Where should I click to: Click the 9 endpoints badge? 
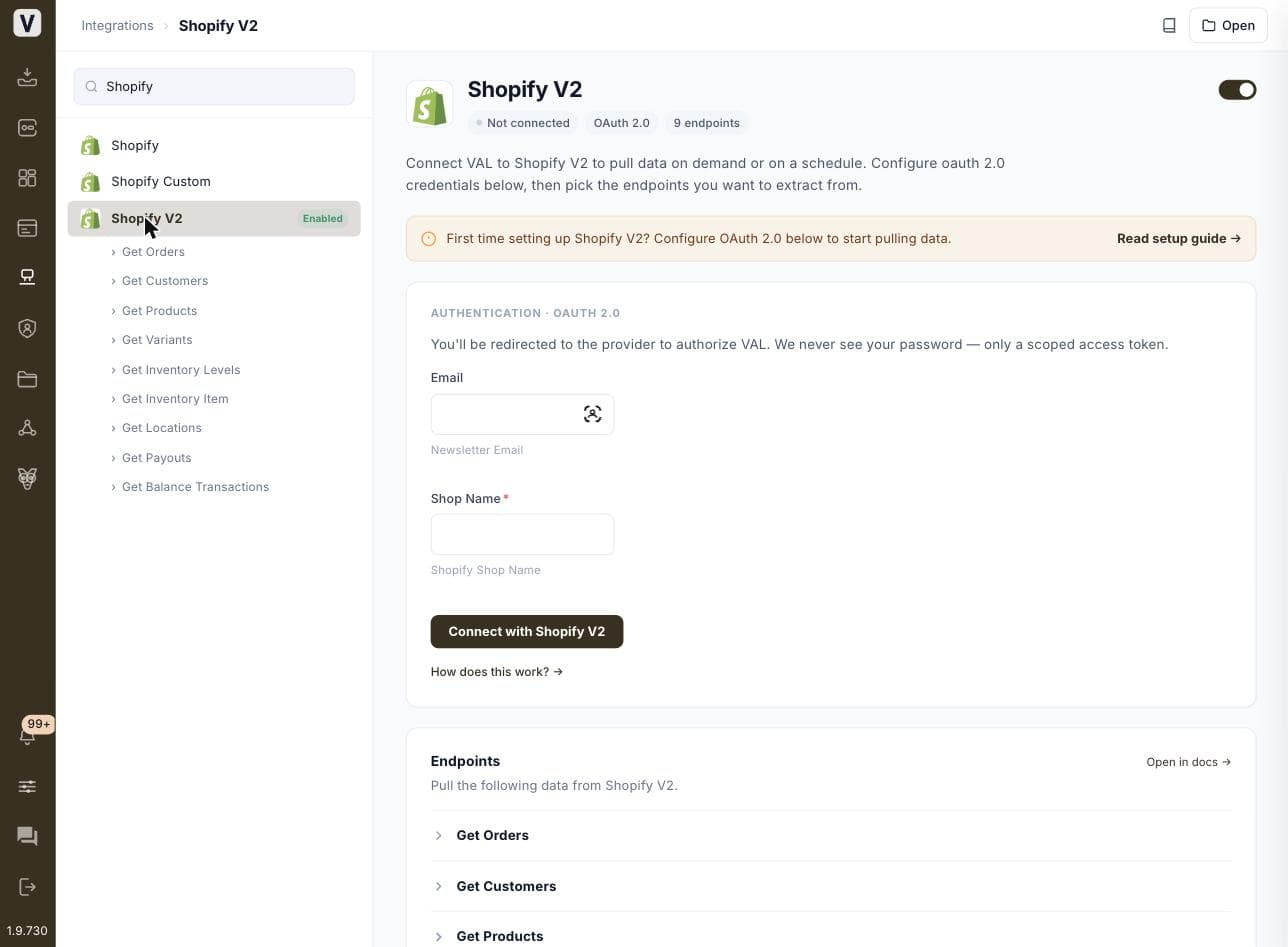(x=707, y=123)
